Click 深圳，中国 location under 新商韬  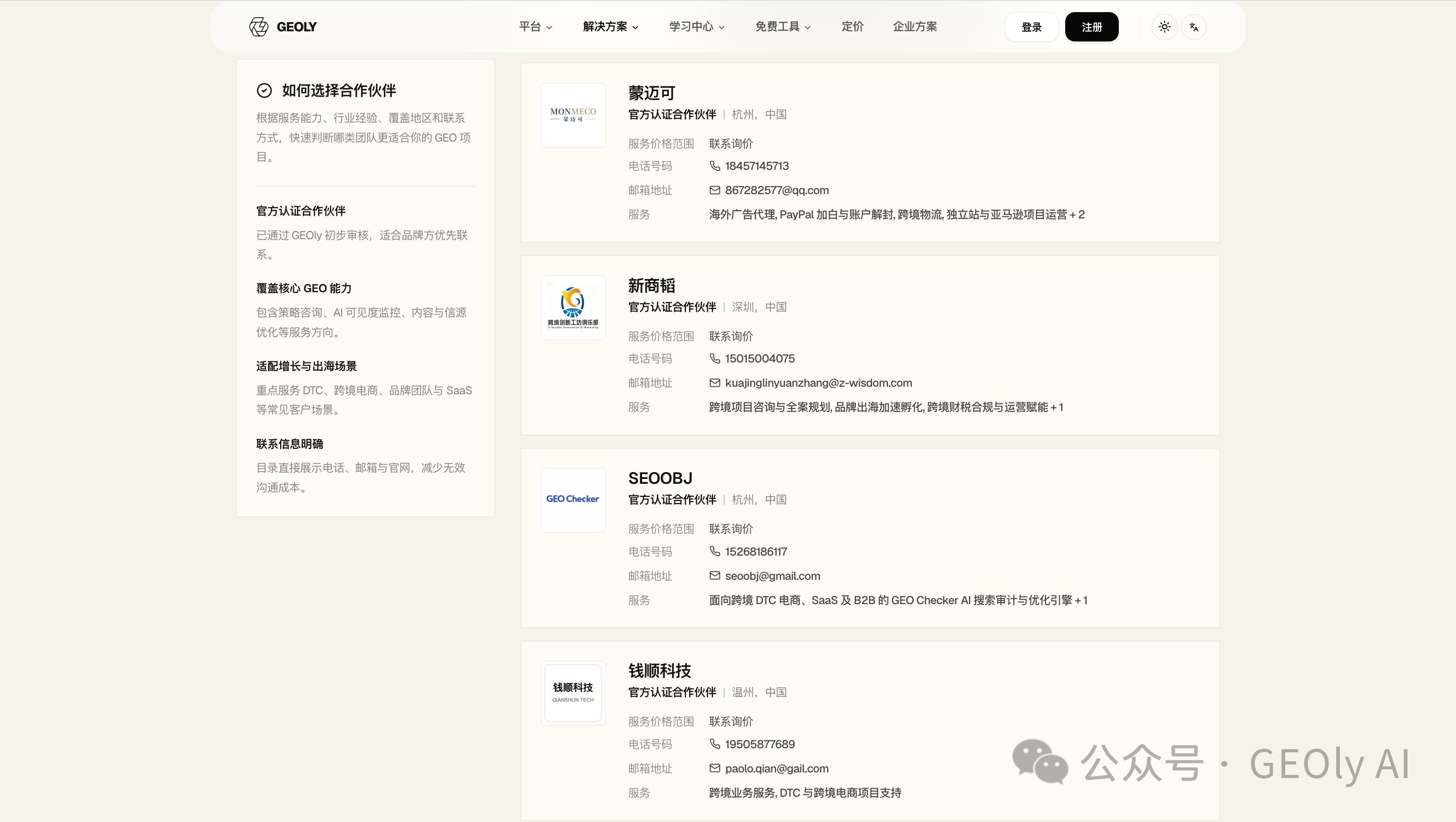[x=759, y=307]
